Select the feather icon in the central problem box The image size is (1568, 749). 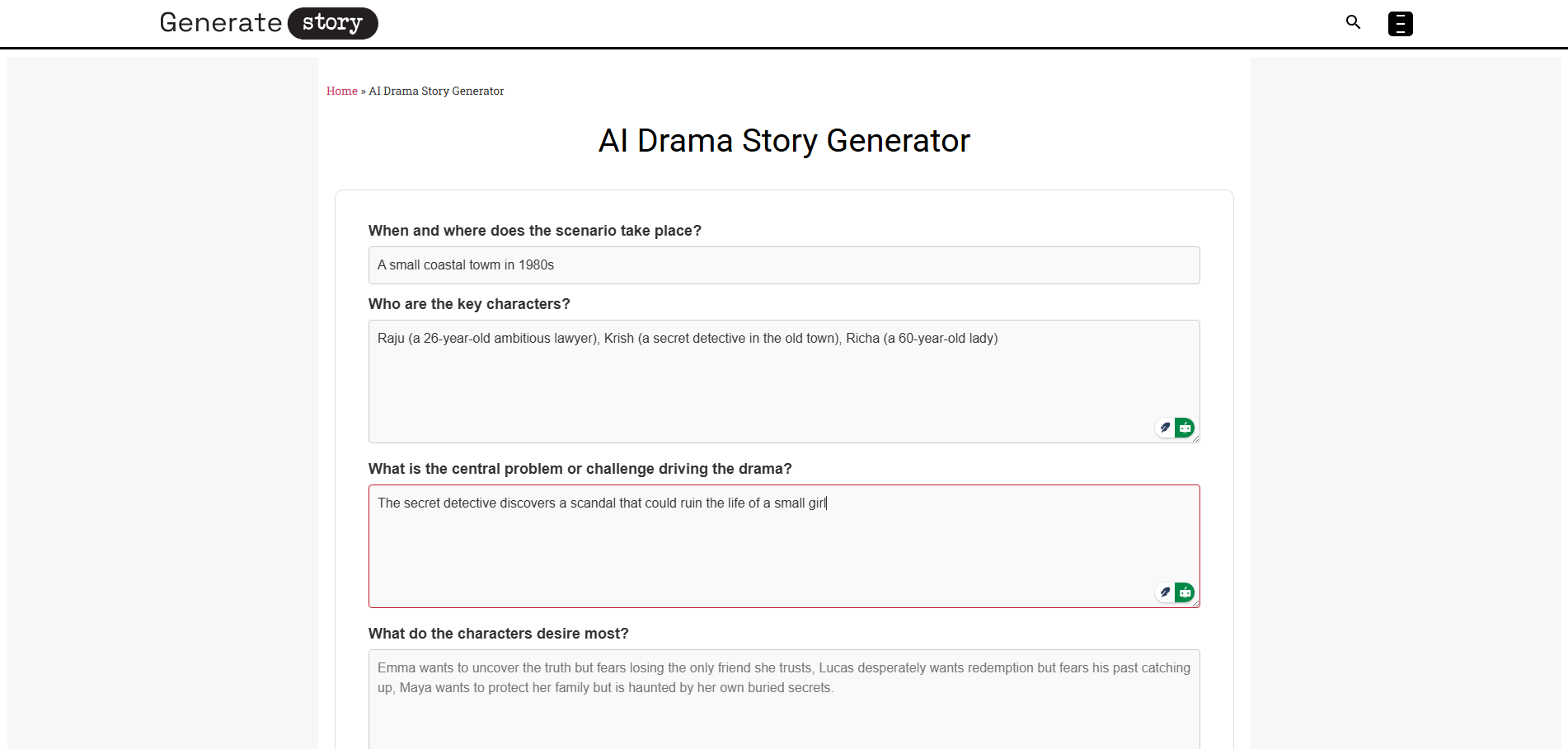pyautogui.click(x=1164, y=592)
